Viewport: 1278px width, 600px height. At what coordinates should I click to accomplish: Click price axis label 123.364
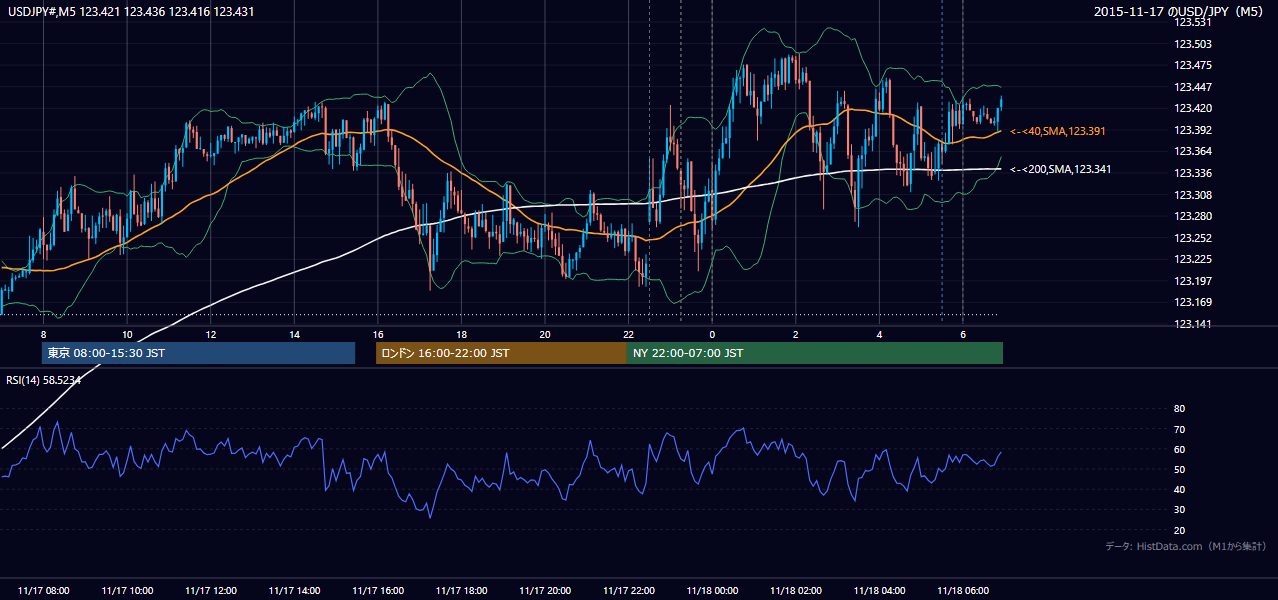1192,152
